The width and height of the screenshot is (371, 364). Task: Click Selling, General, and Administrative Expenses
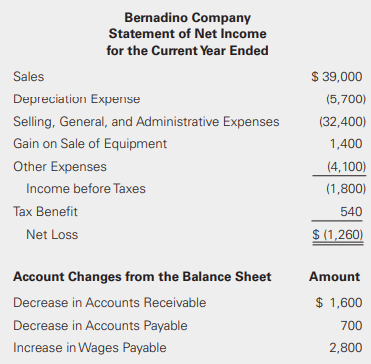pos(146,122)
